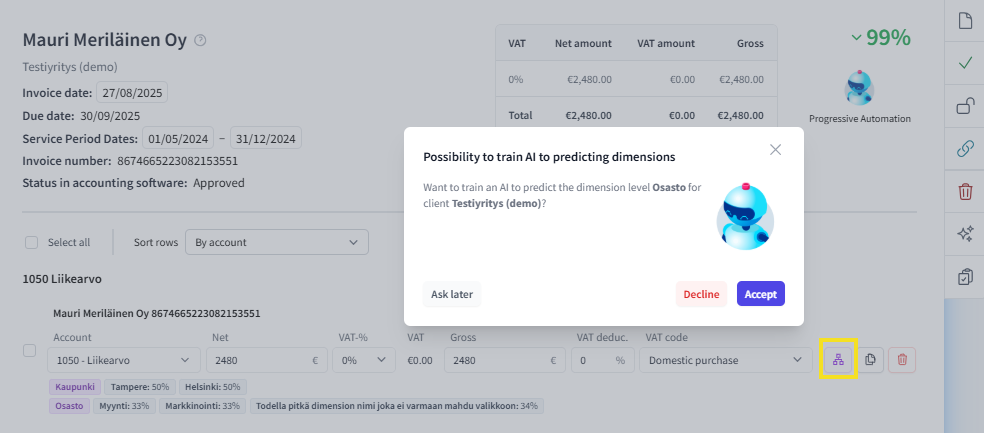
Task: Expand the 1050 - Liikearvo account dropdown
Action: click(x=126, y=360)
